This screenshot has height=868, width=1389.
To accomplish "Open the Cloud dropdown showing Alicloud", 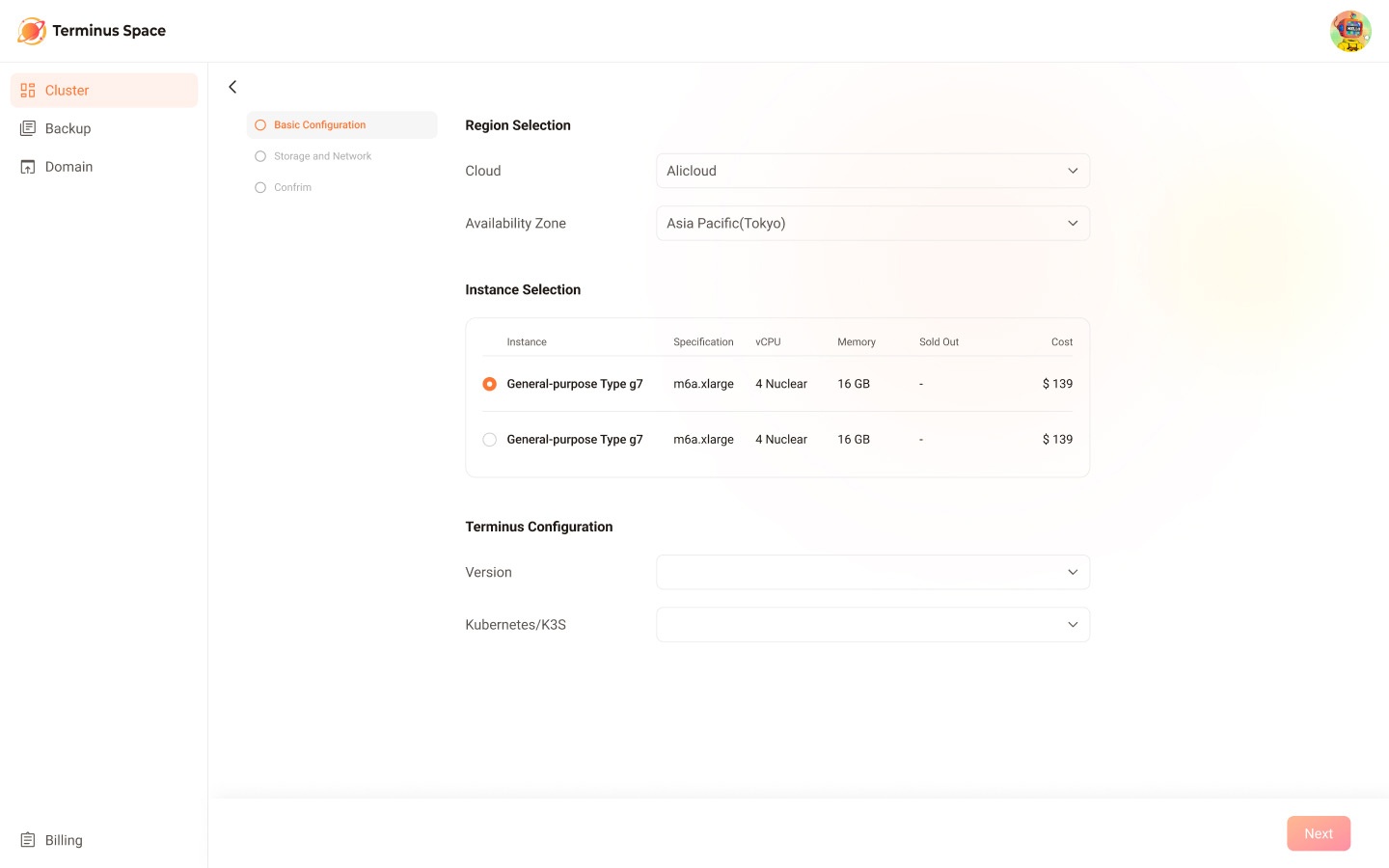I will (x=872, y=171).
